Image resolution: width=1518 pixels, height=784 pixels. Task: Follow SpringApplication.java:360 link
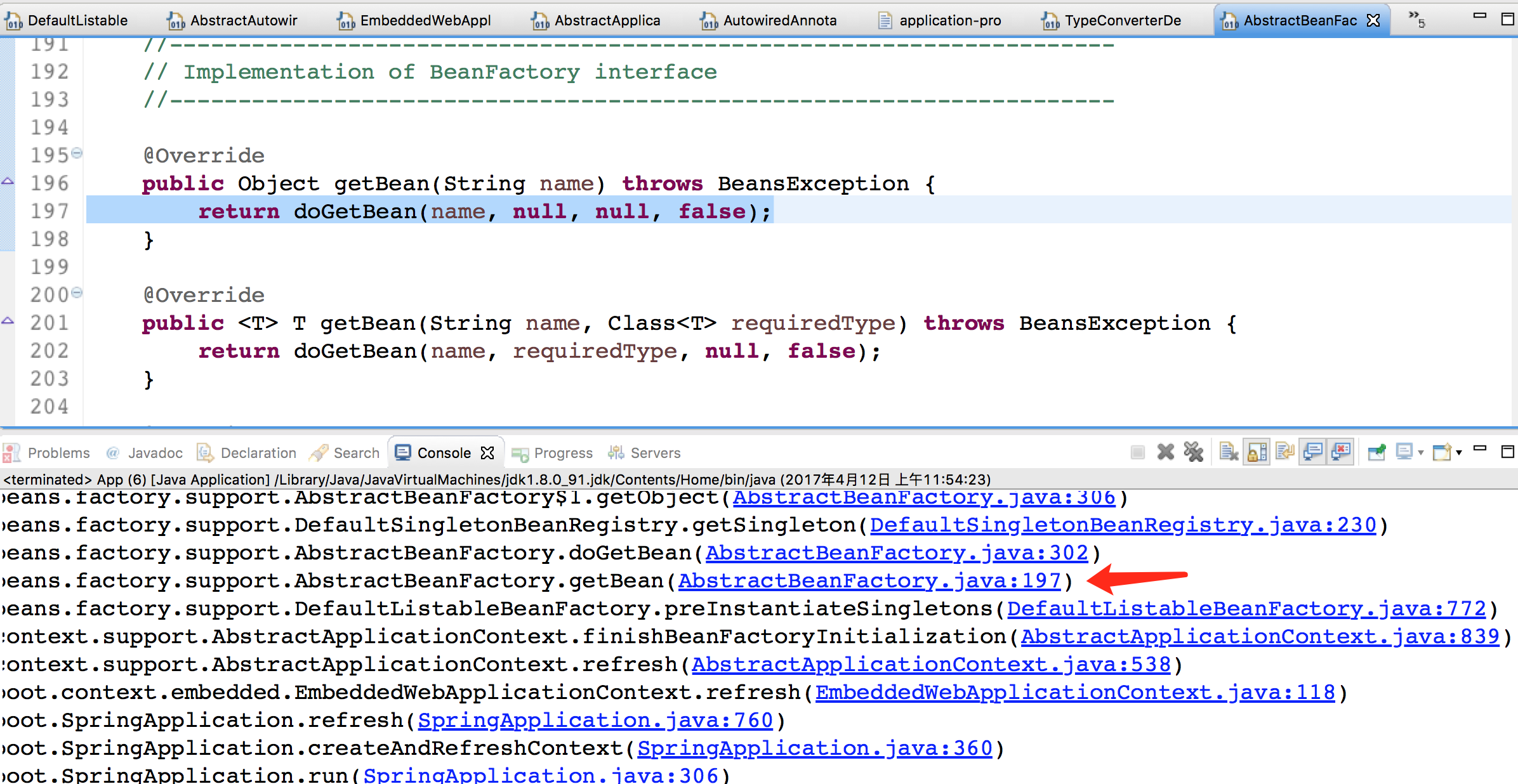pos(815,748)
